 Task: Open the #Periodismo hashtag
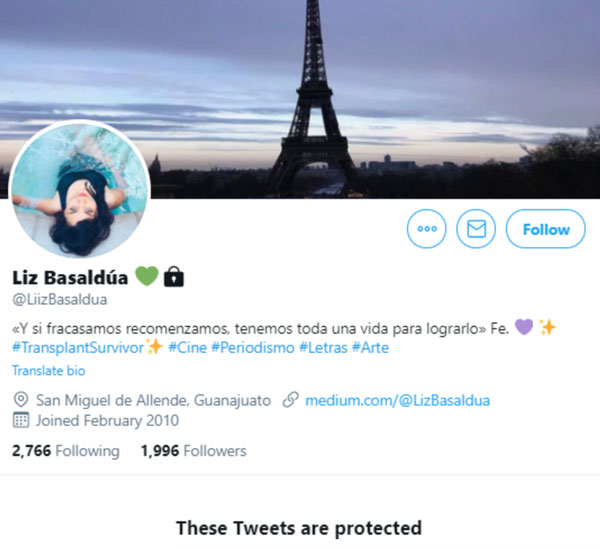pyautogui.click(x=253, y=348)
